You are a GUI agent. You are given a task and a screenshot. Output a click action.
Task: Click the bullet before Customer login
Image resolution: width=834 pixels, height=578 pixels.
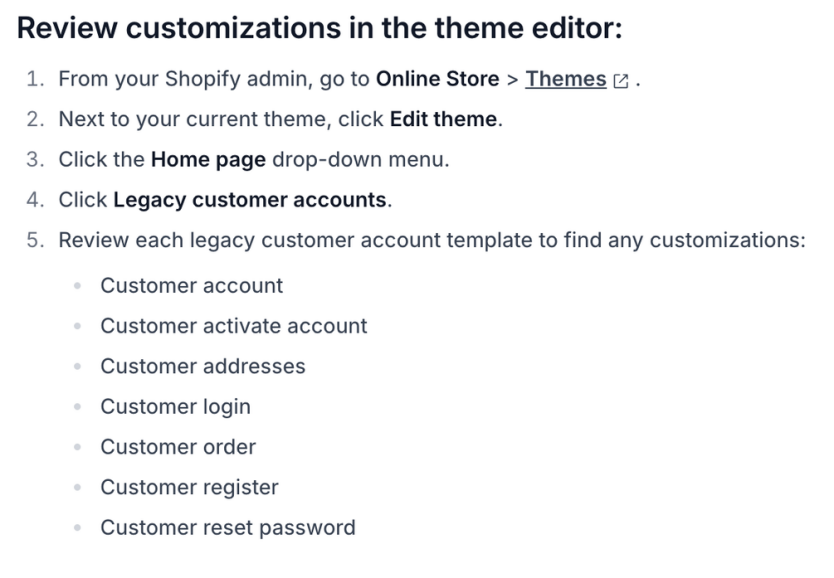pos(78,407)
